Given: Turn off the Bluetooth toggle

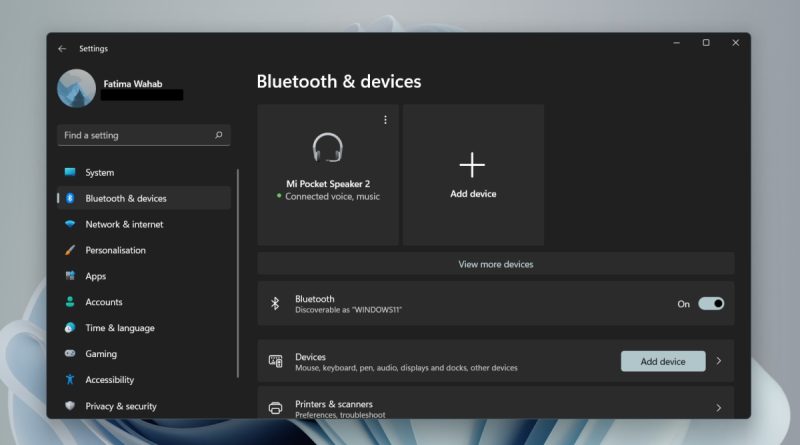Looking at the screenshot, I should (x=711, y=304).
